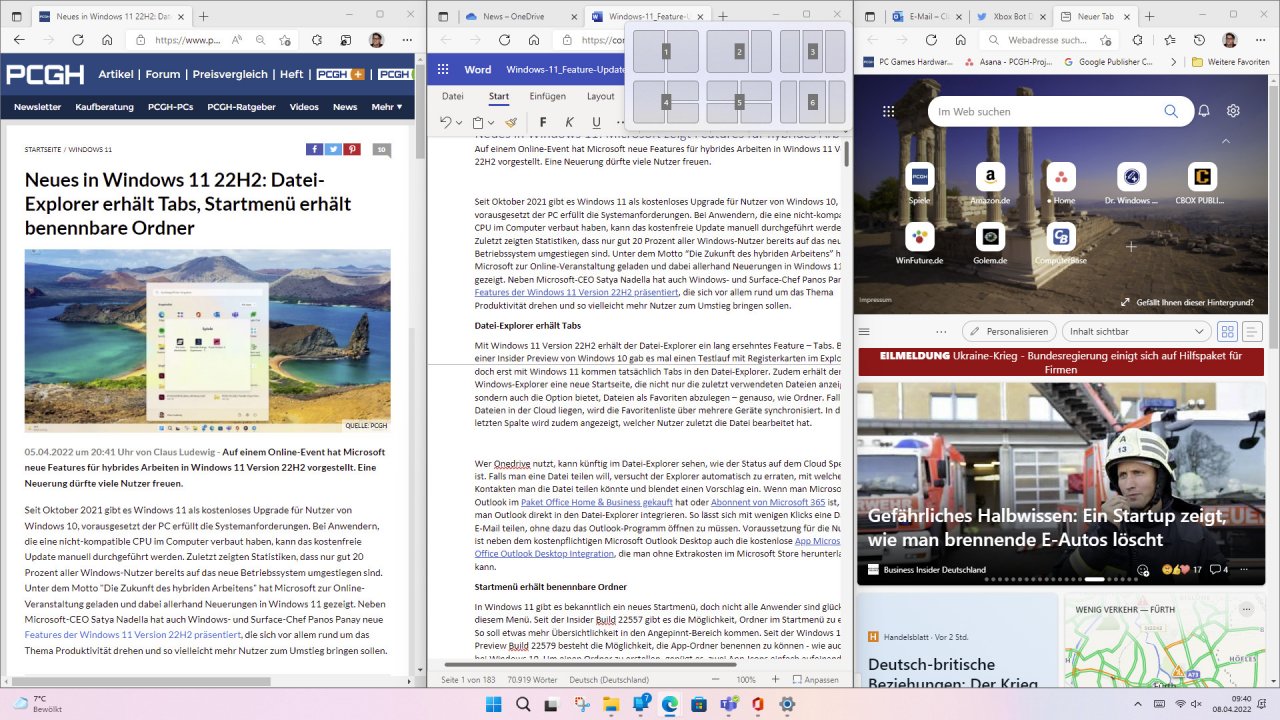Switch to the E-Mail browser tab
Viewport: 1280px width, 720px height.
(924, 16)
